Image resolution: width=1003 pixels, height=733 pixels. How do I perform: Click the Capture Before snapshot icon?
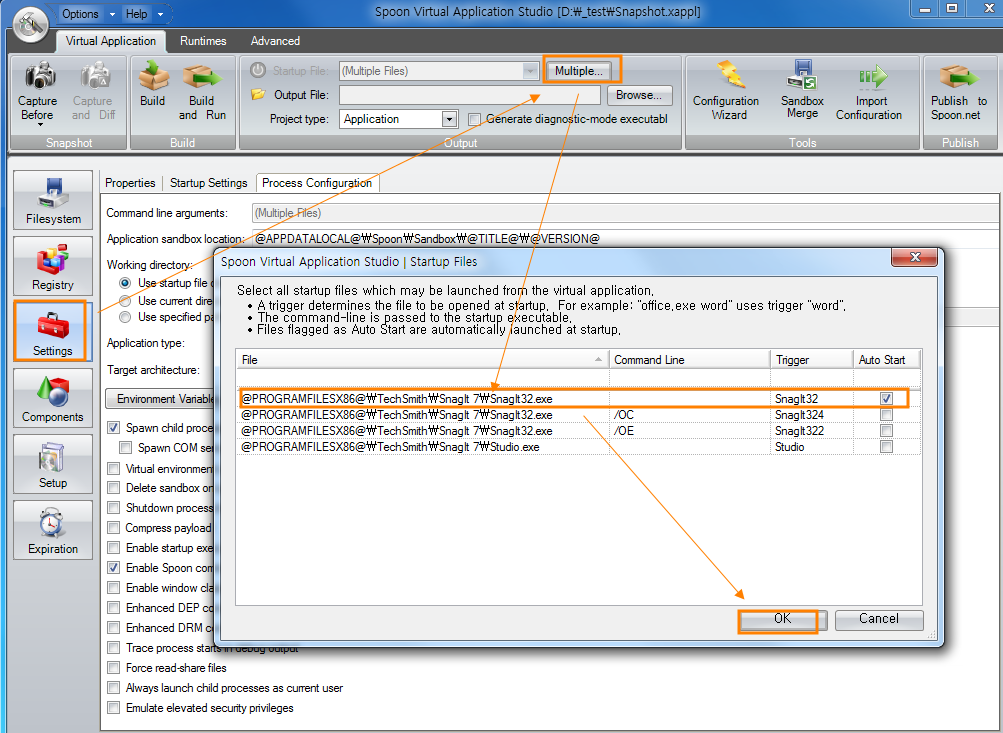pos(40,76)
